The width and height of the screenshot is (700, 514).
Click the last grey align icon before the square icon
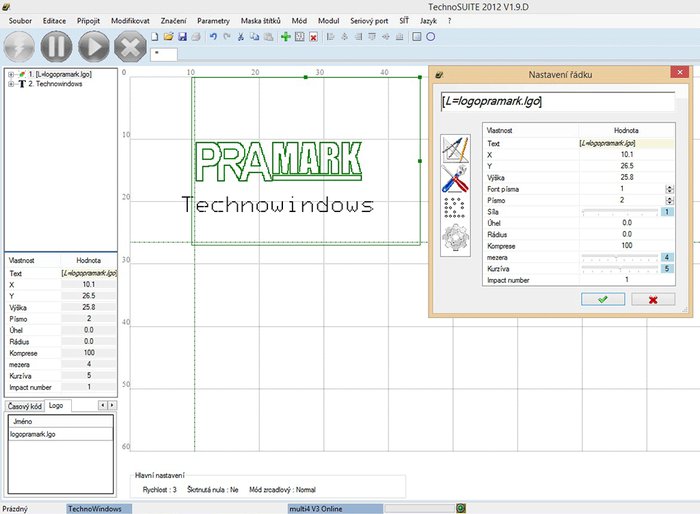400,37
